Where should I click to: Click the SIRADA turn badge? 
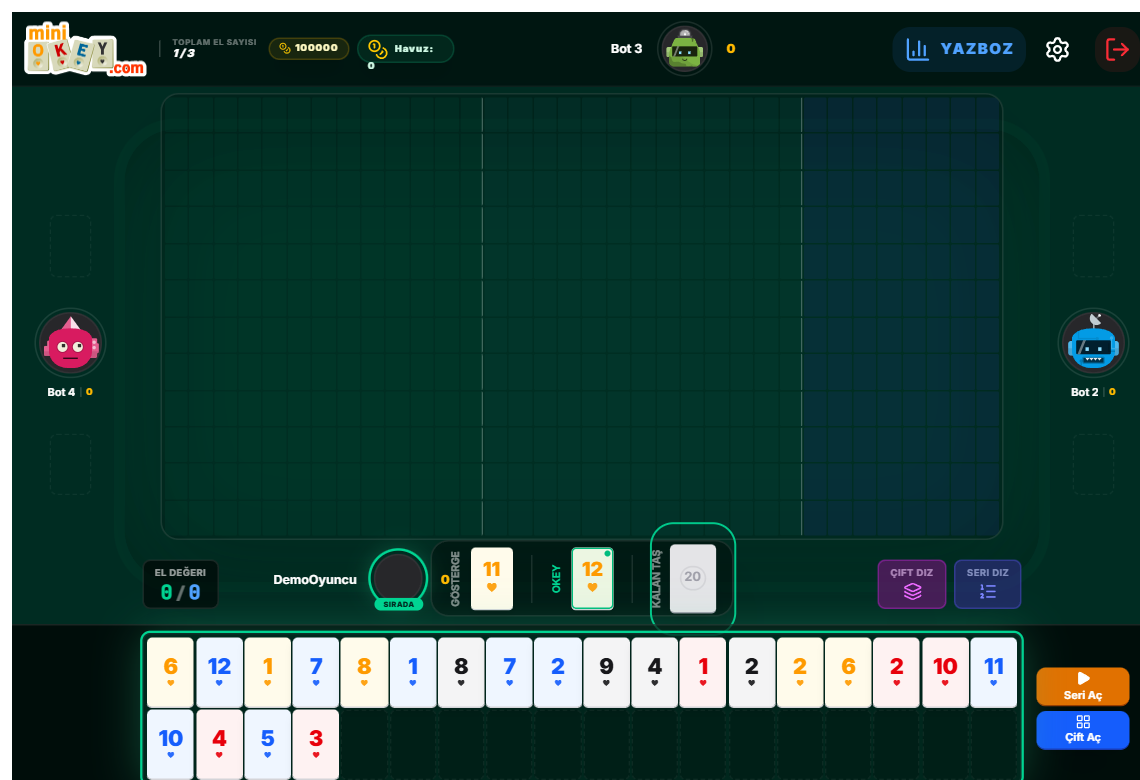pos(398,604)
